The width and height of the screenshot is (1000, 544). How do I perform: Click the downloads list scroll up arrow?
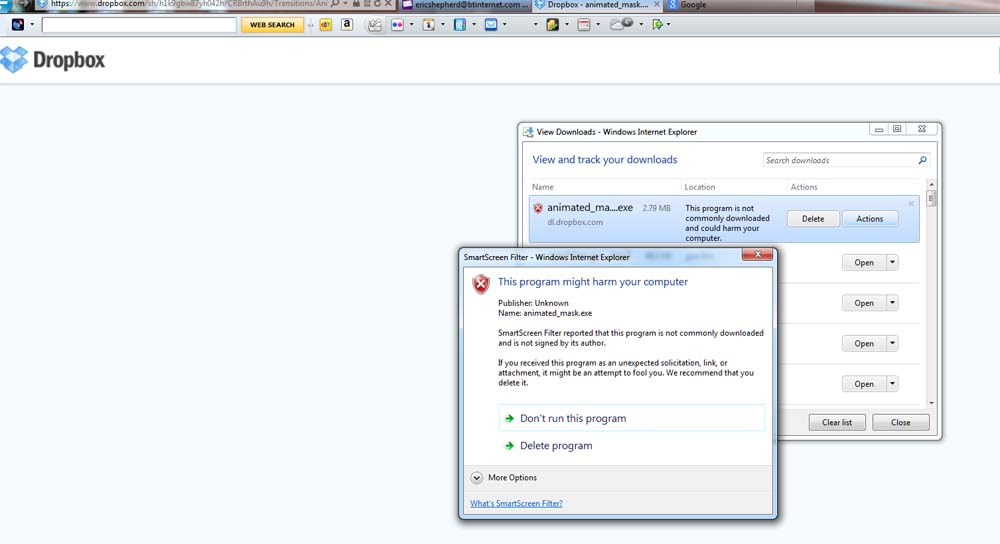931,184
